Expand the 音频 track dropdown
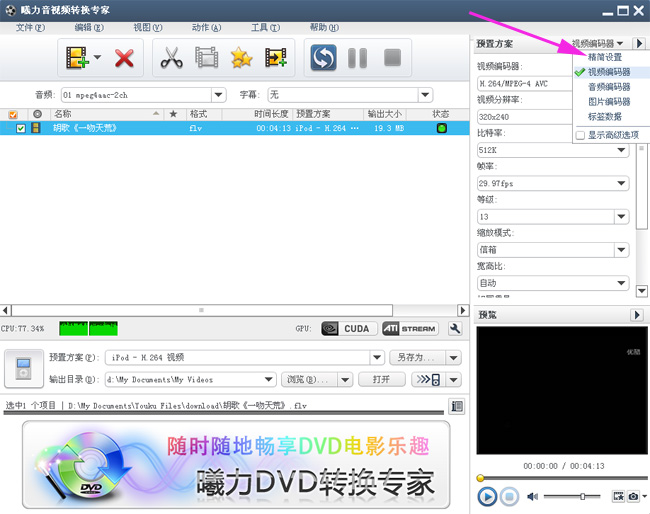This screenshot has height=514, width=650. (x=218, y=95)
